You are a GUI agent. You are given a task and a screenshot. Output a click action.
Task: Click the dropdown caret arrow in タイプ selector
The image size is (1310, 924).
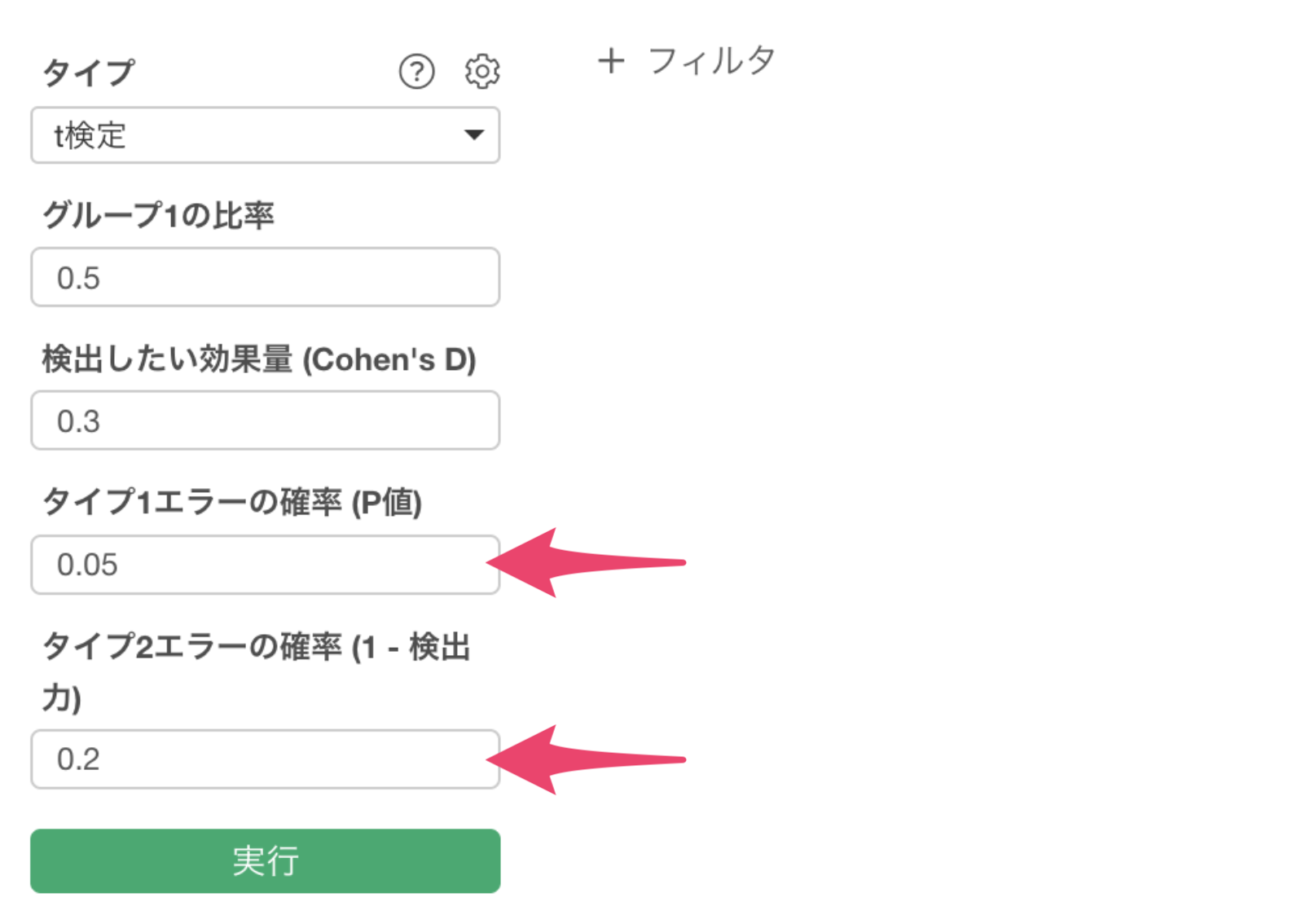(474, 135)
